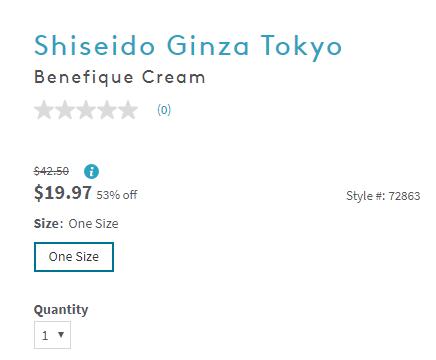Image resolution: width=436 pixels, height=360 pixels.
Task: Select the fourth rating star
Action: pos(107,110)
